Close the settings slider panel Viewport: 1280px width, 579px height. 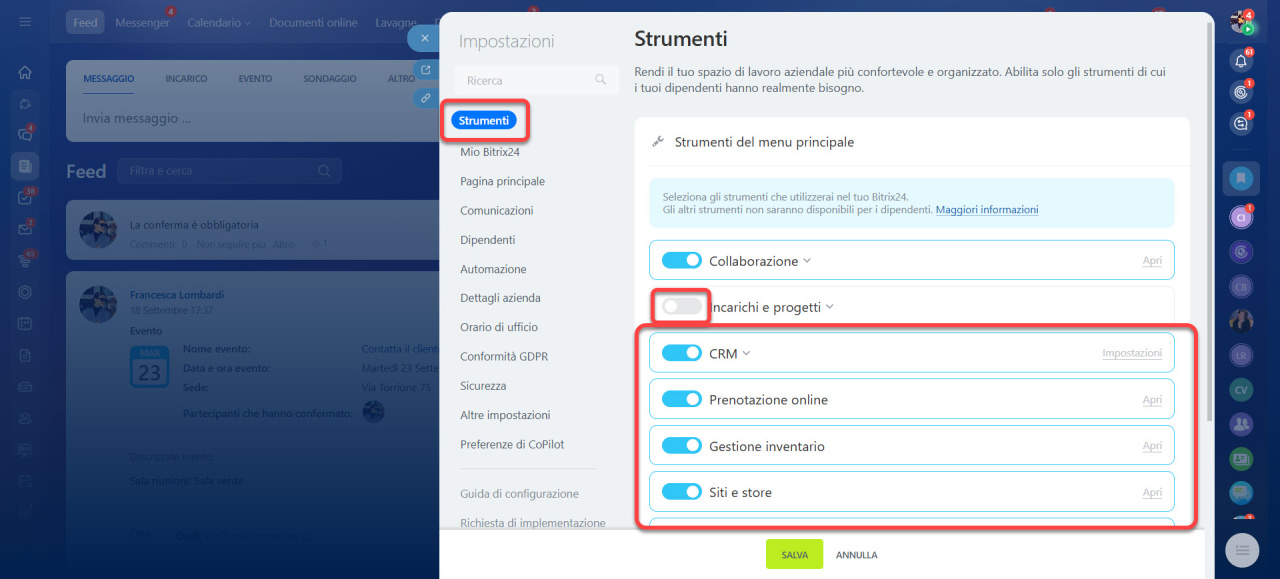coord(425,38)
